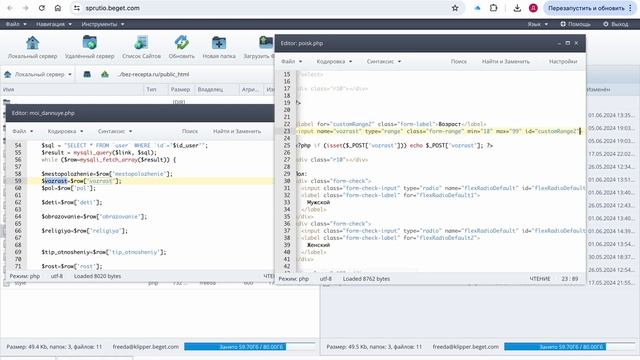Minimize the poisk.php editor window

pyautogui.click(x=559, y=43)
